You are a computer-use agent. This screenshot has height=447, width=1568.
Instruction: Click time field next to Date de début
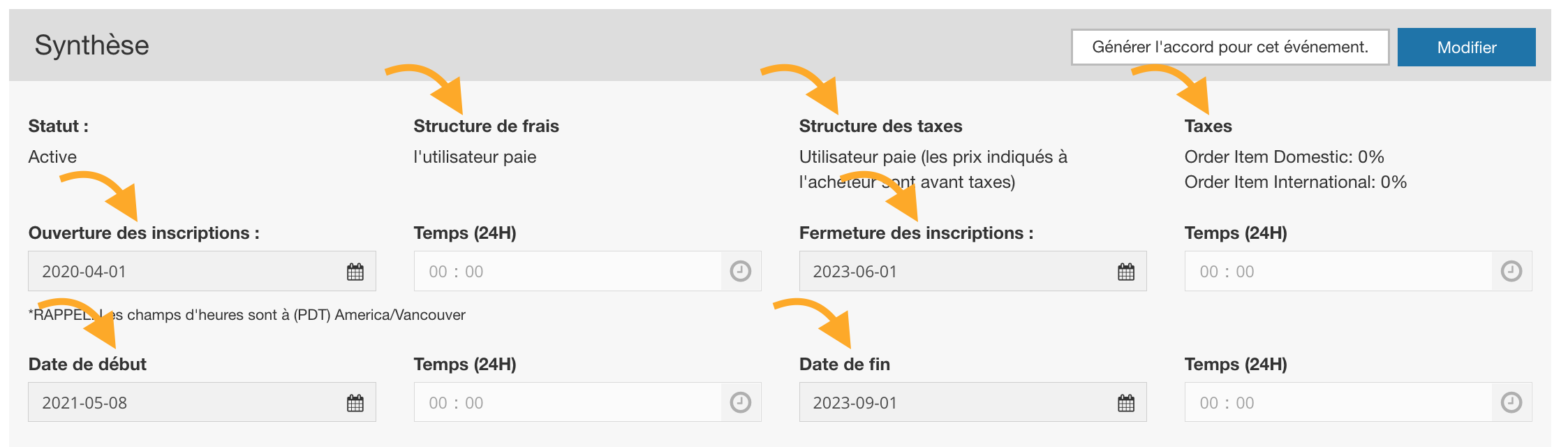pos(567,403)
